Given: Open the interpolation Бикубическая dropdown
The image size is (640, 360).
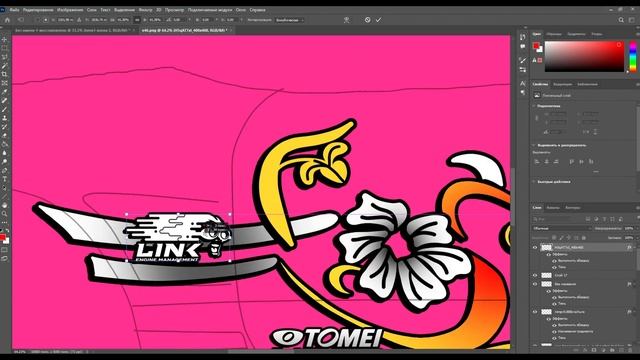Looking at the screenshot, I should [x=290, y=20].
